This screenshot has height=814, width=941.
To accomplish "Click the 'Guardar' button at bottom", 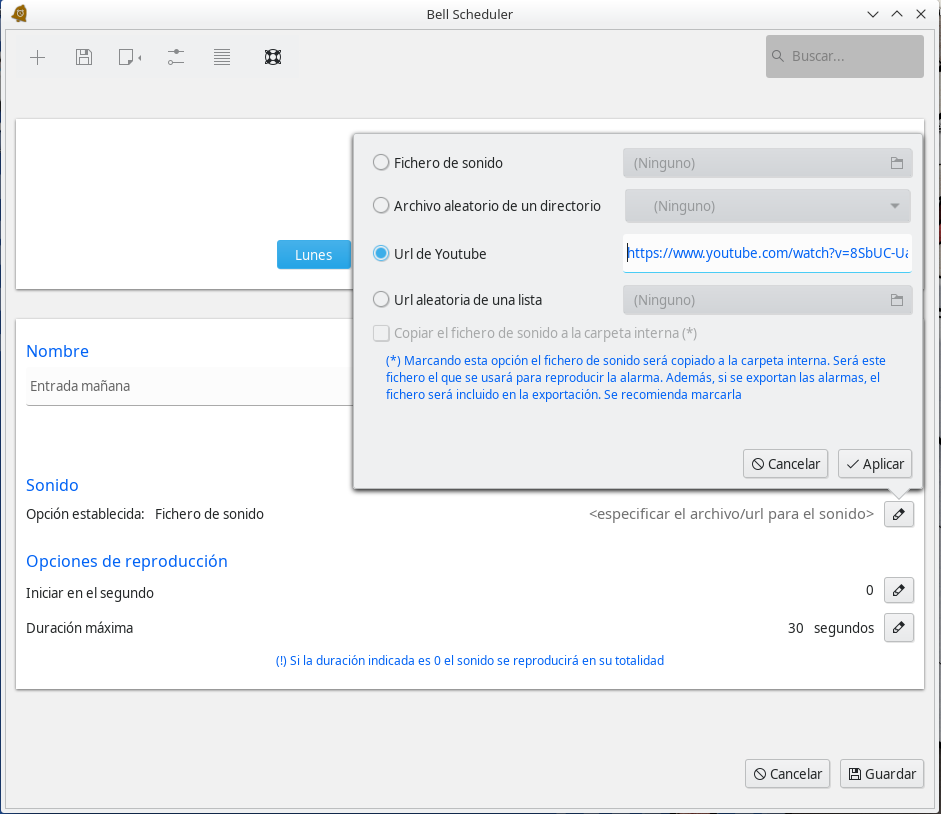I will click(x=881, y=773).
